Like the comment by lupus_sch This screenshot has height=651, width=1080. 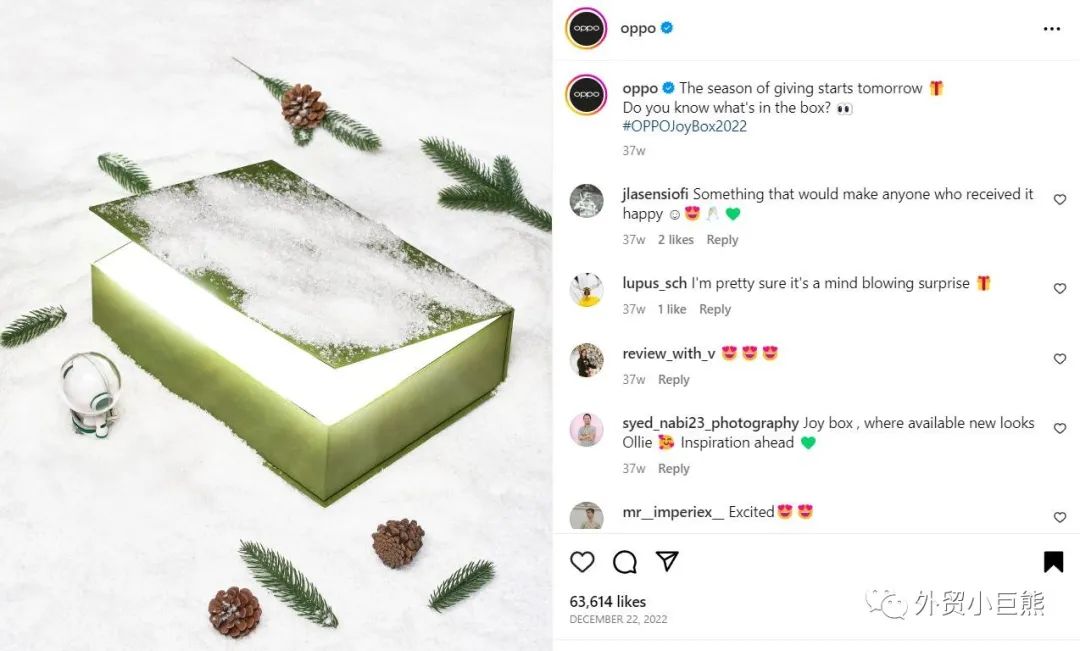coord(1060,289)
